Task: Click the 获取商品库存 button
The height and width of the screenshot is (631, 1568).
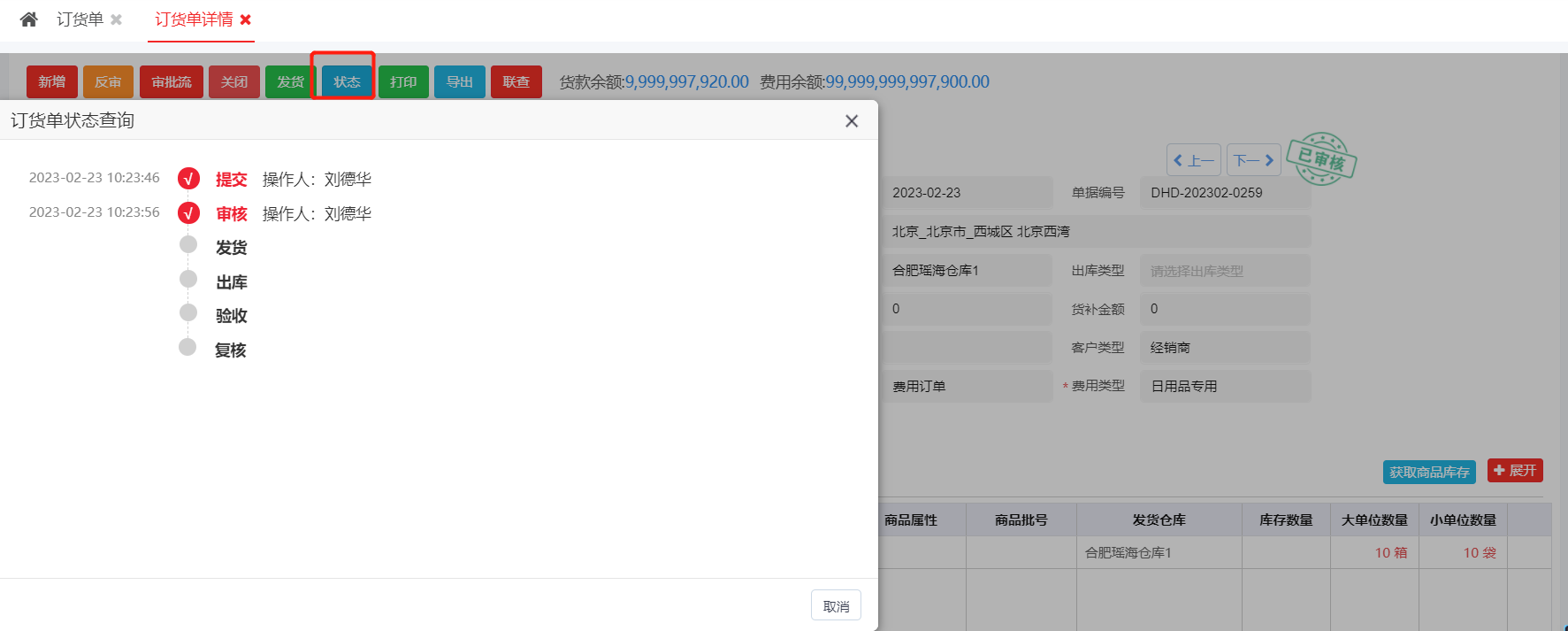Action: coord(1429,472)
